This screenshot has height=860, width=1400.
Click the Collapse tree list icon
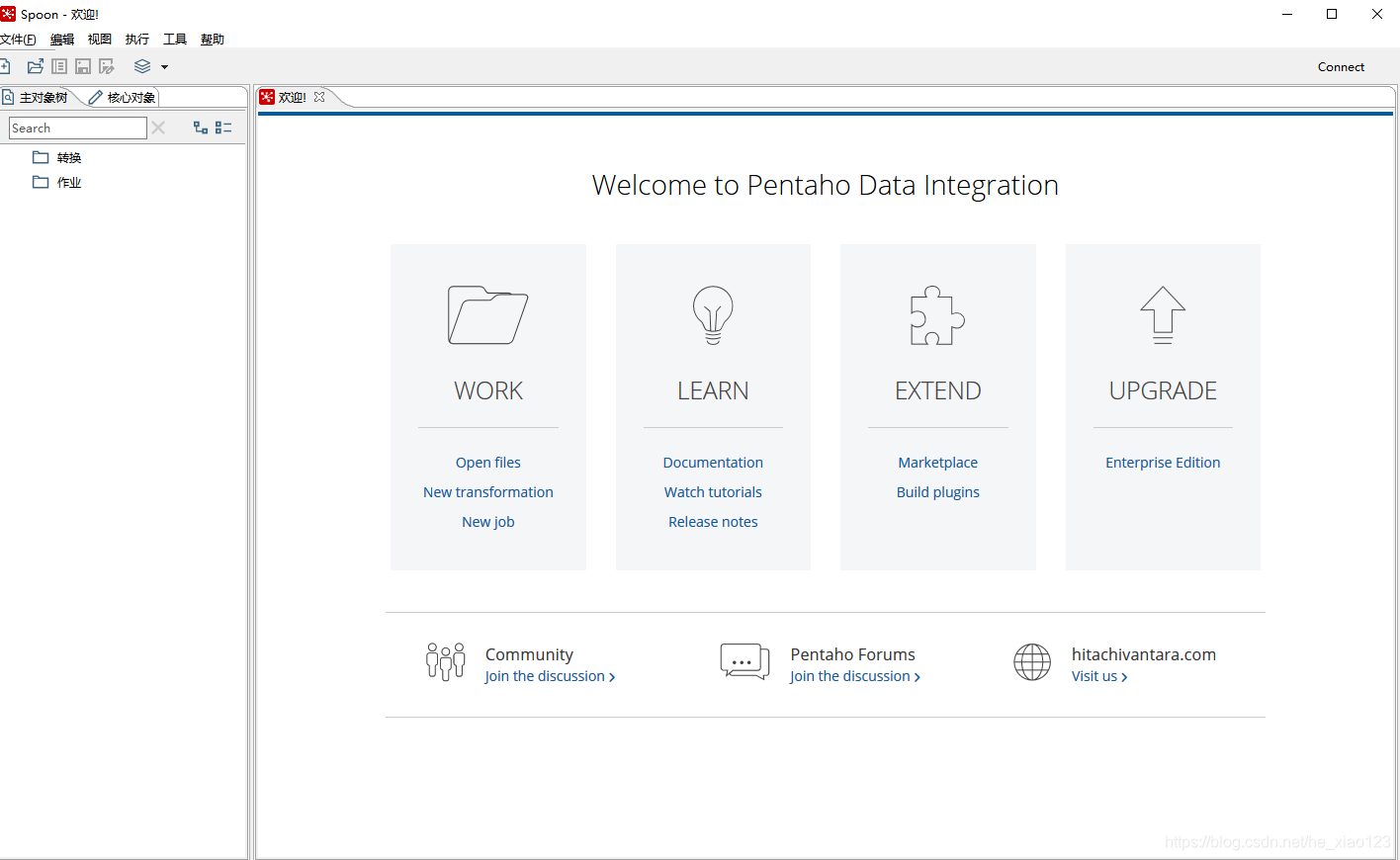(x=223, y=128)
